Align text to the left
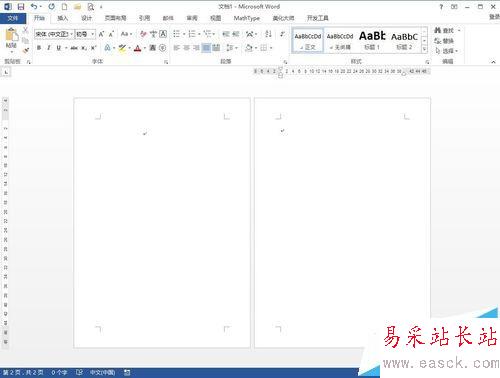Viewport: 500px width, 378px height. (x=177, y=48)
